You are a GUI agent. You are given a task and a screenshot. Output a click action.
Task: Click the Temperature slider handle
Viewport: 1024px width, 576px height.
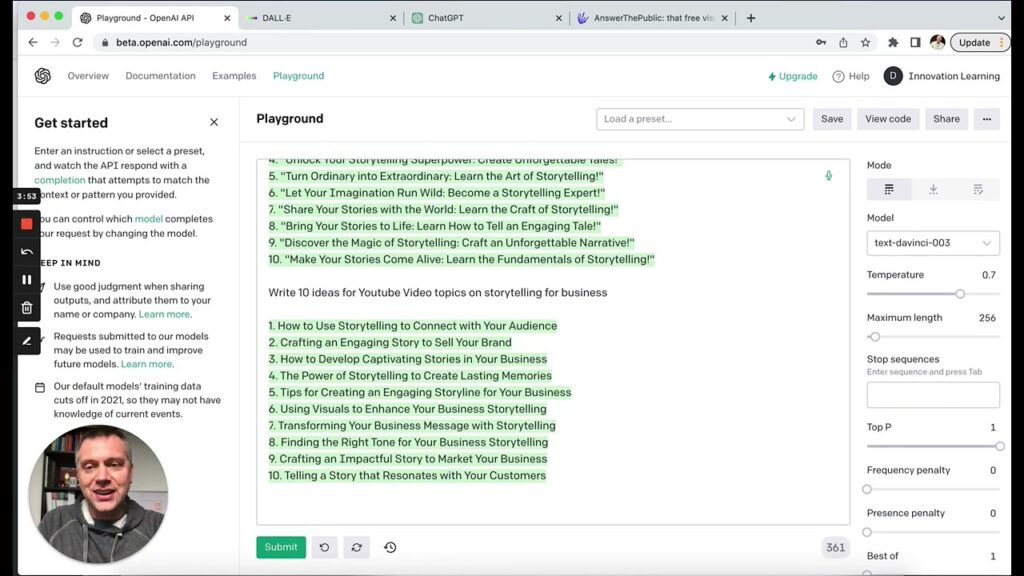[x=960, y=294]
